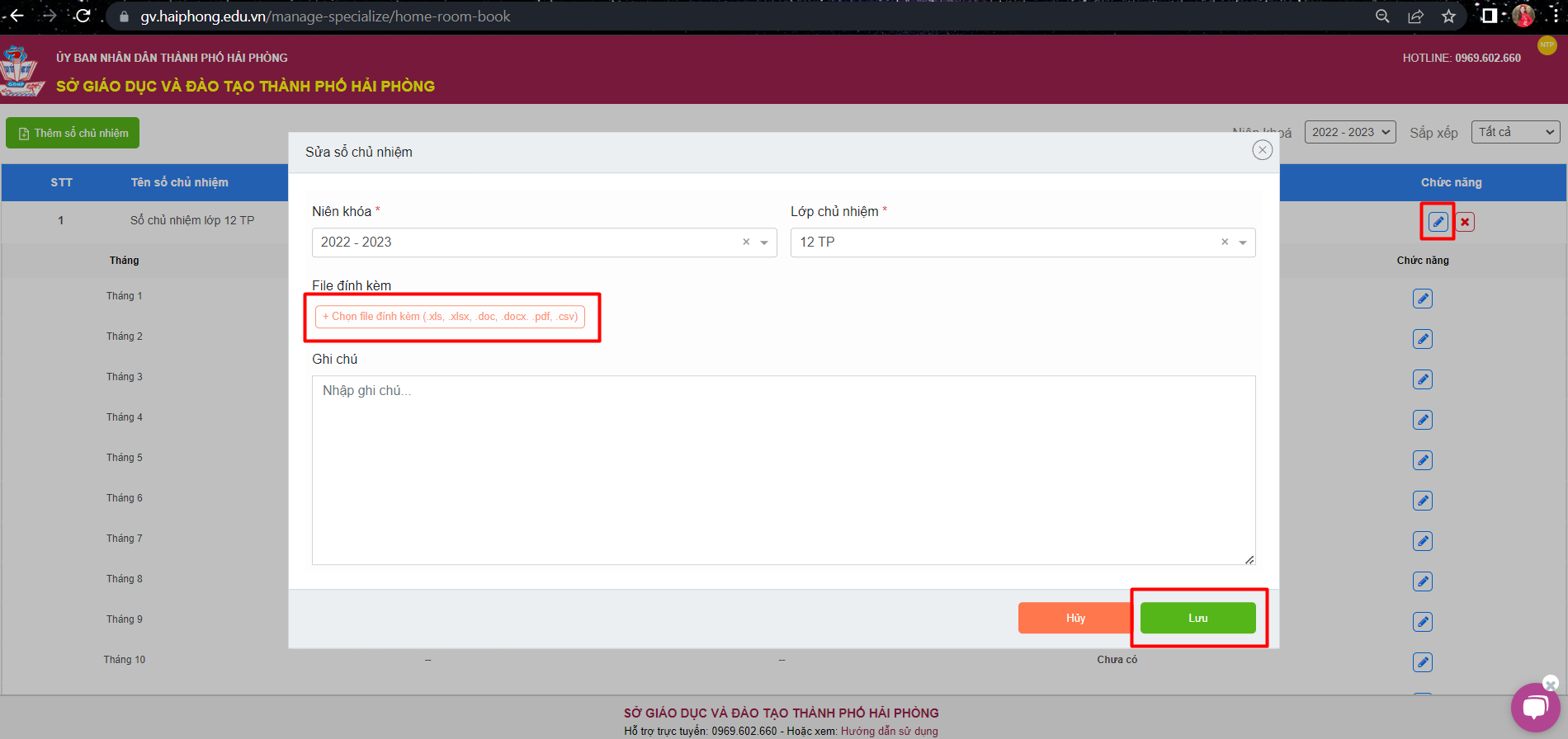Click the Lưu save button

click(1197, 618)
